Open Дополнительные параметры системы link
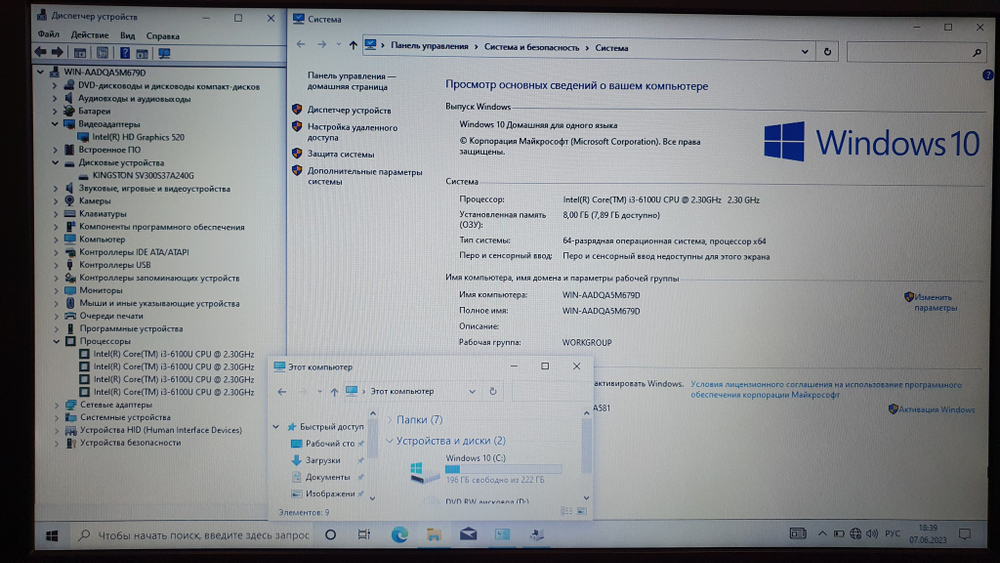Viewport: 1000px width, 563px height. (364, 176)
